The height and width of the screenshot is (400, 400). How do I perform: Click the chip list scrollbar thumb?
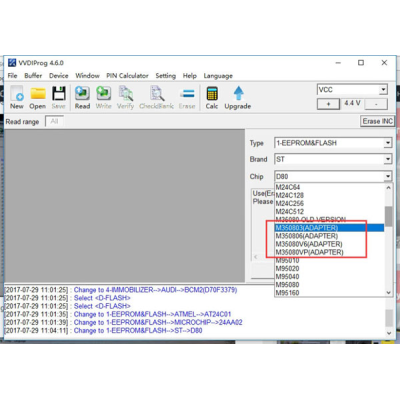pos(388,216)
